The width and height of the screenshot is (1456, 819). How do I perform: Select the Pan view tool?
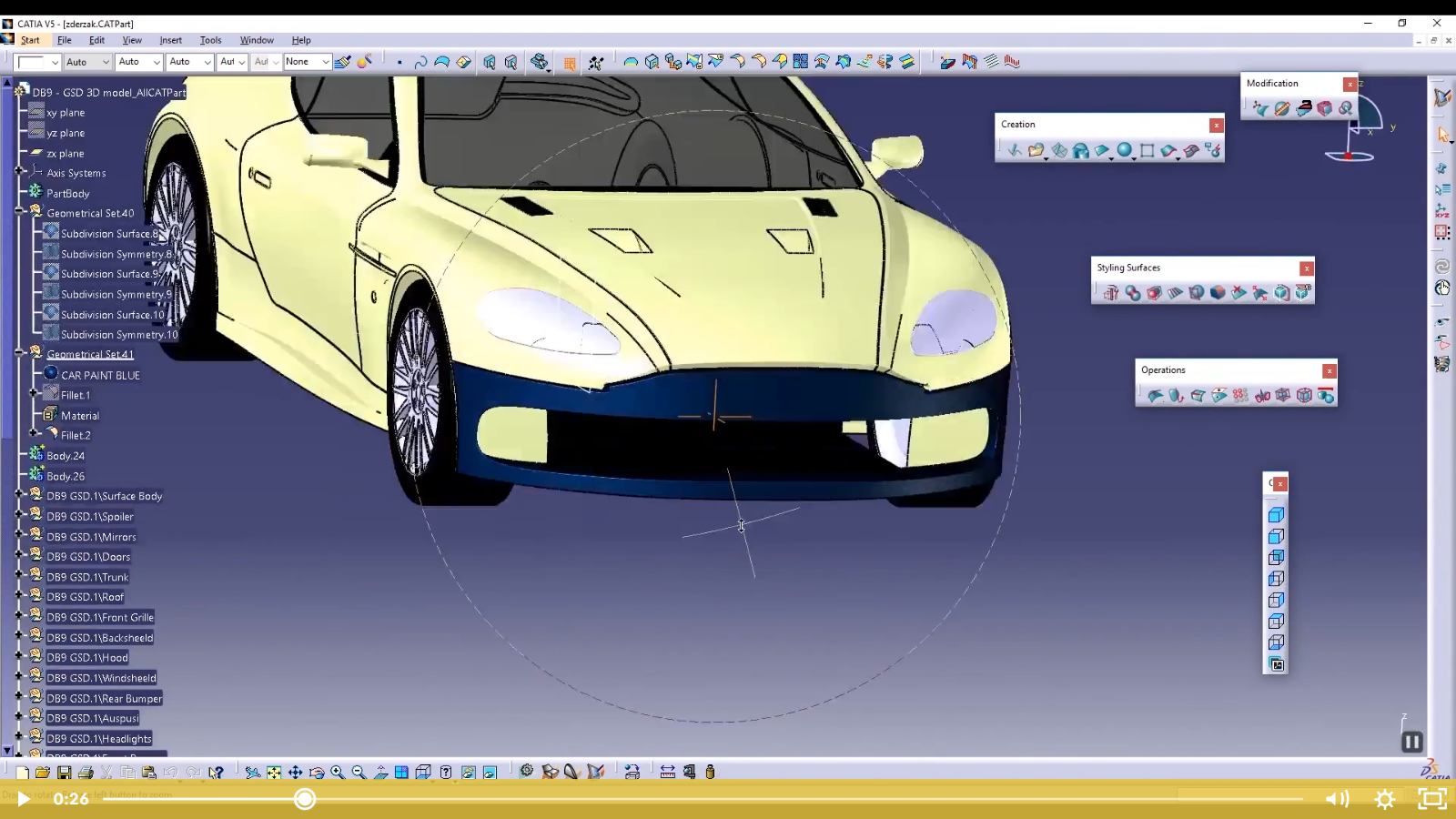296,773
